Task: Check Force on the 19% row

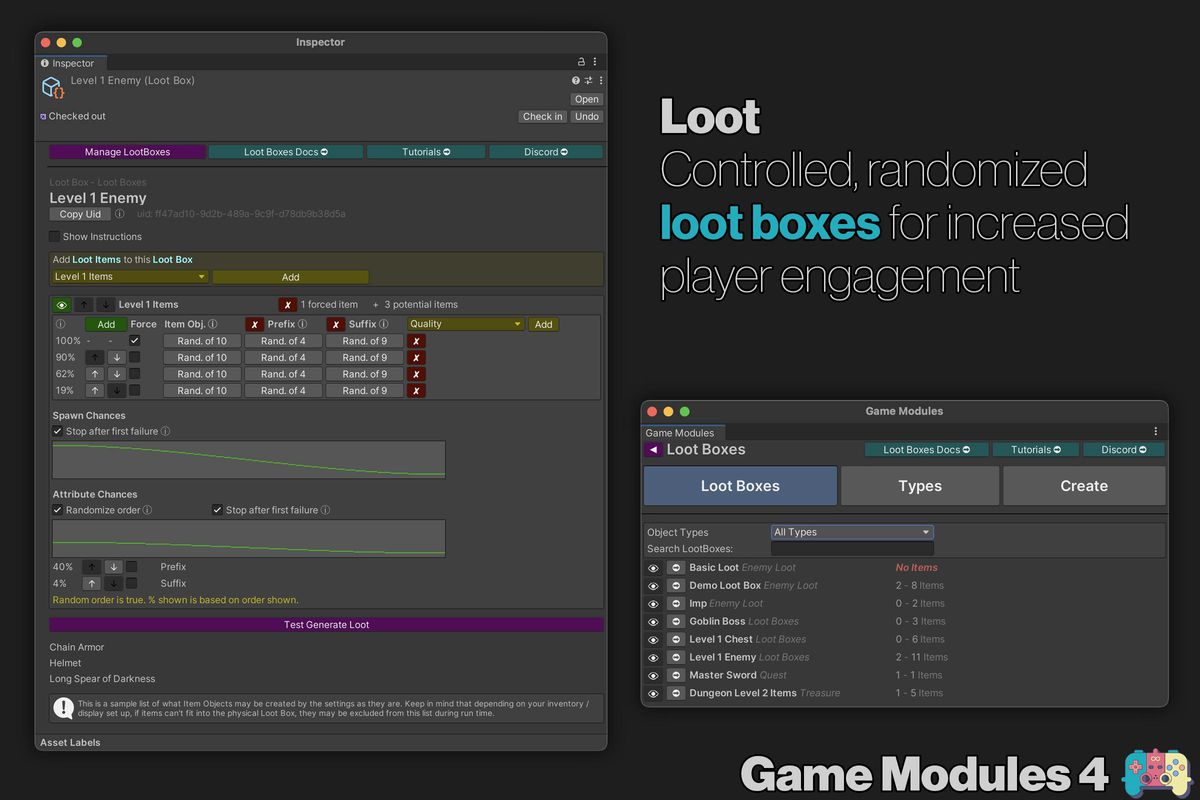Action: (x=135, y=391)
